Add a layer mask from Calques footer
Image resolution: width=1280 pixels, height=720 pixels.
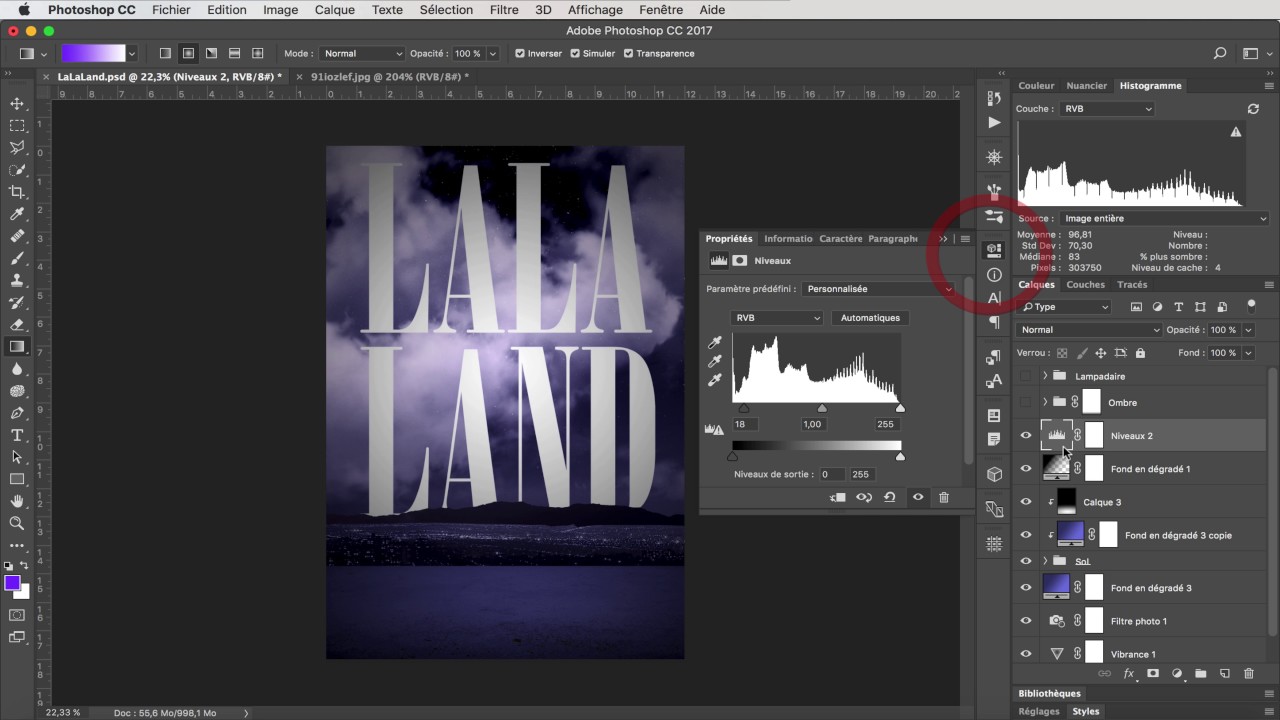pyautogui.click(x=1153, y=674)
